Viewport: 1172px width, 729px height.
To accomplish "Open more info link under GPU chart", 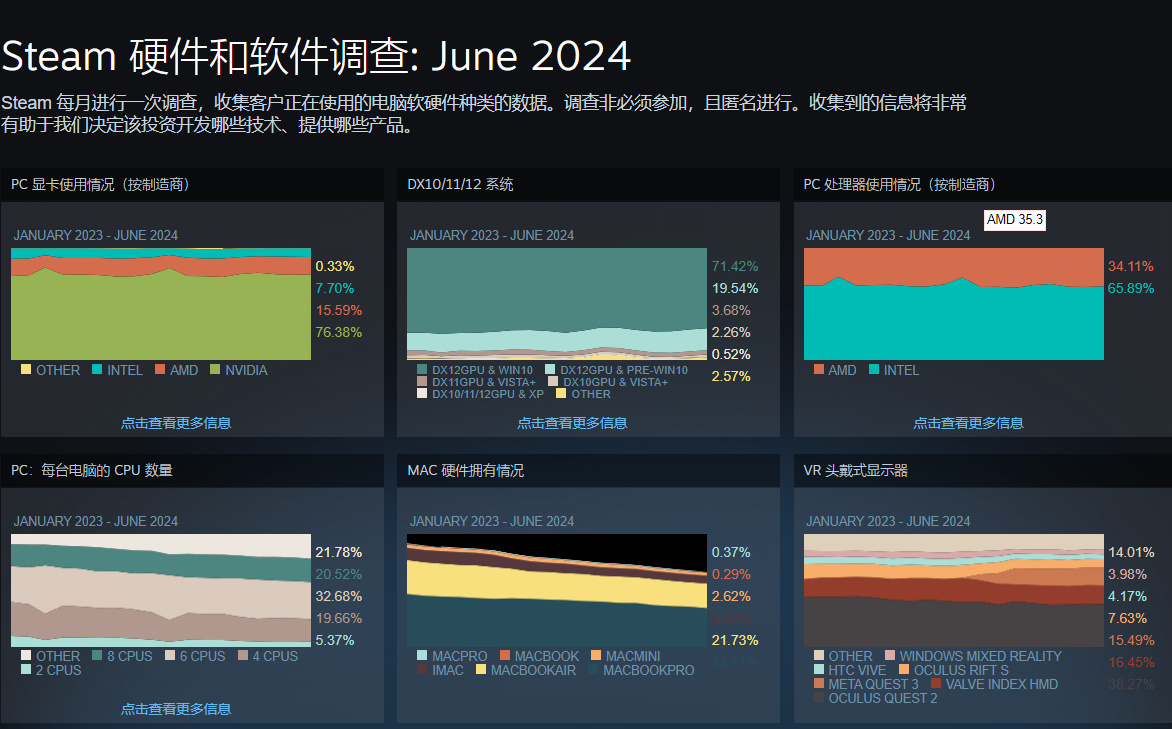I will point(176,423).
